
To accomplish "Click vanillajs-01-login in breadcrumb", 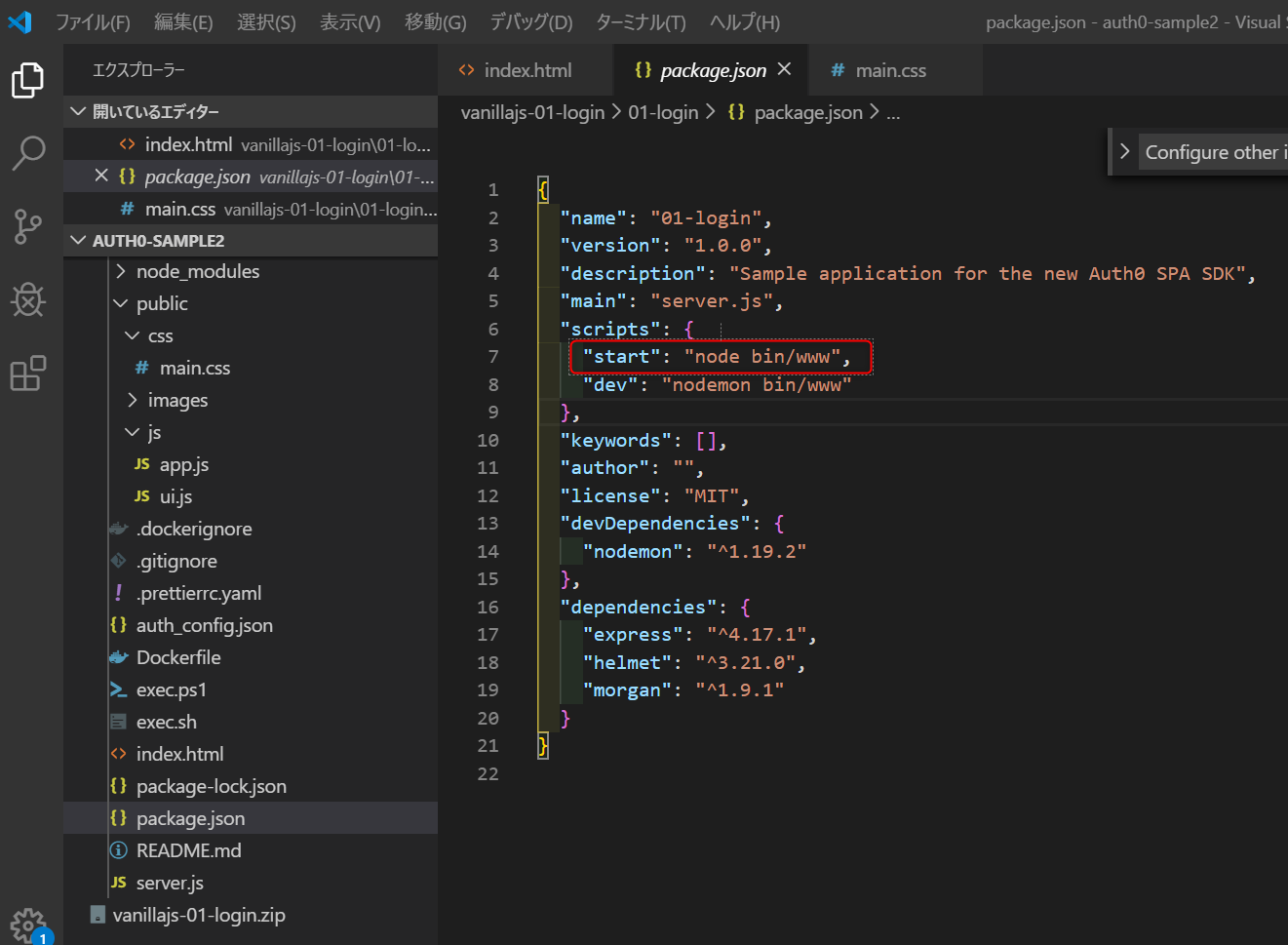I will [532, 112].
